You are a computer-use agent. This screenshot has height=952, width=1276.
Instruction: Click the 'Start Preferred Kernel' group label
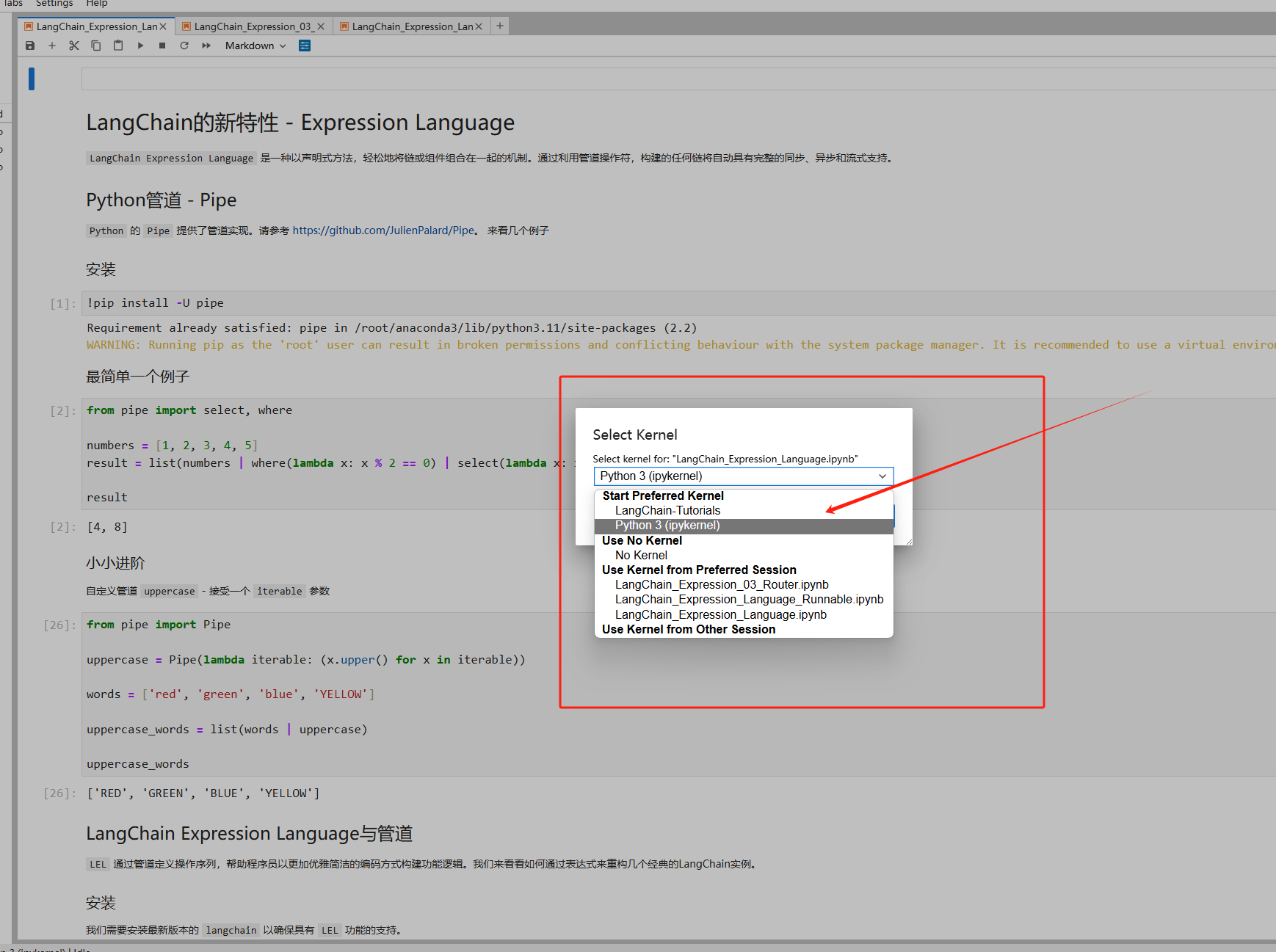(x=663, y=496)
